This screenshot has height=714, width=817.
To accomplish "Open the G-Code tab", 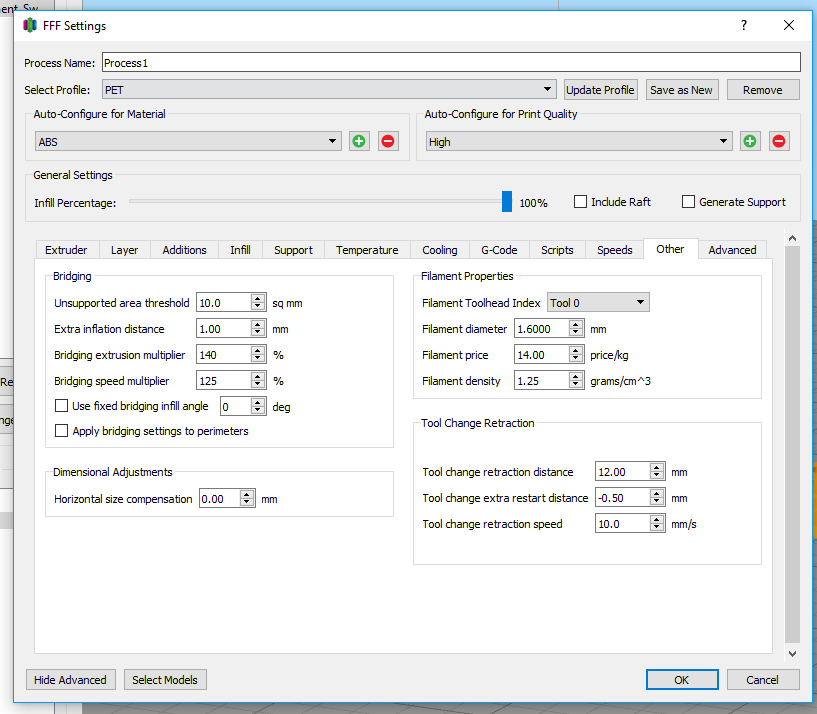I will (499, 250).
